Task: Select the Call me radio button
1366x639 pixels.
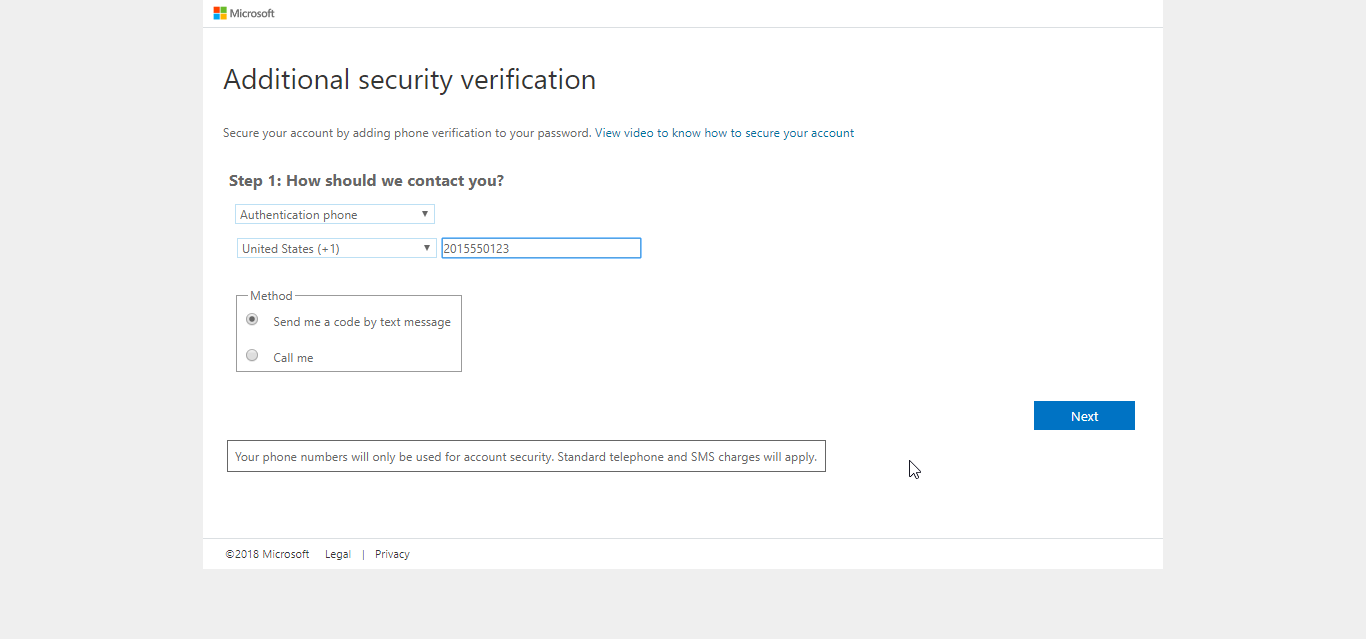Action: point(252,355)
